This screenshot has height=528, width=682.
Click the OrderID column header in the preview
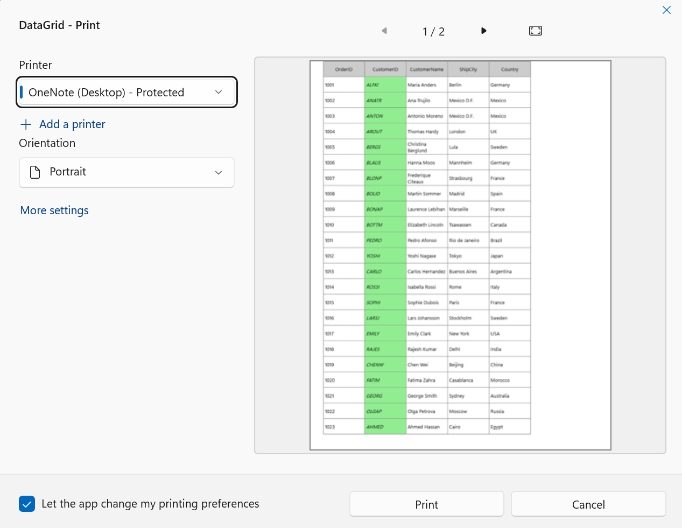coord(344,69)
